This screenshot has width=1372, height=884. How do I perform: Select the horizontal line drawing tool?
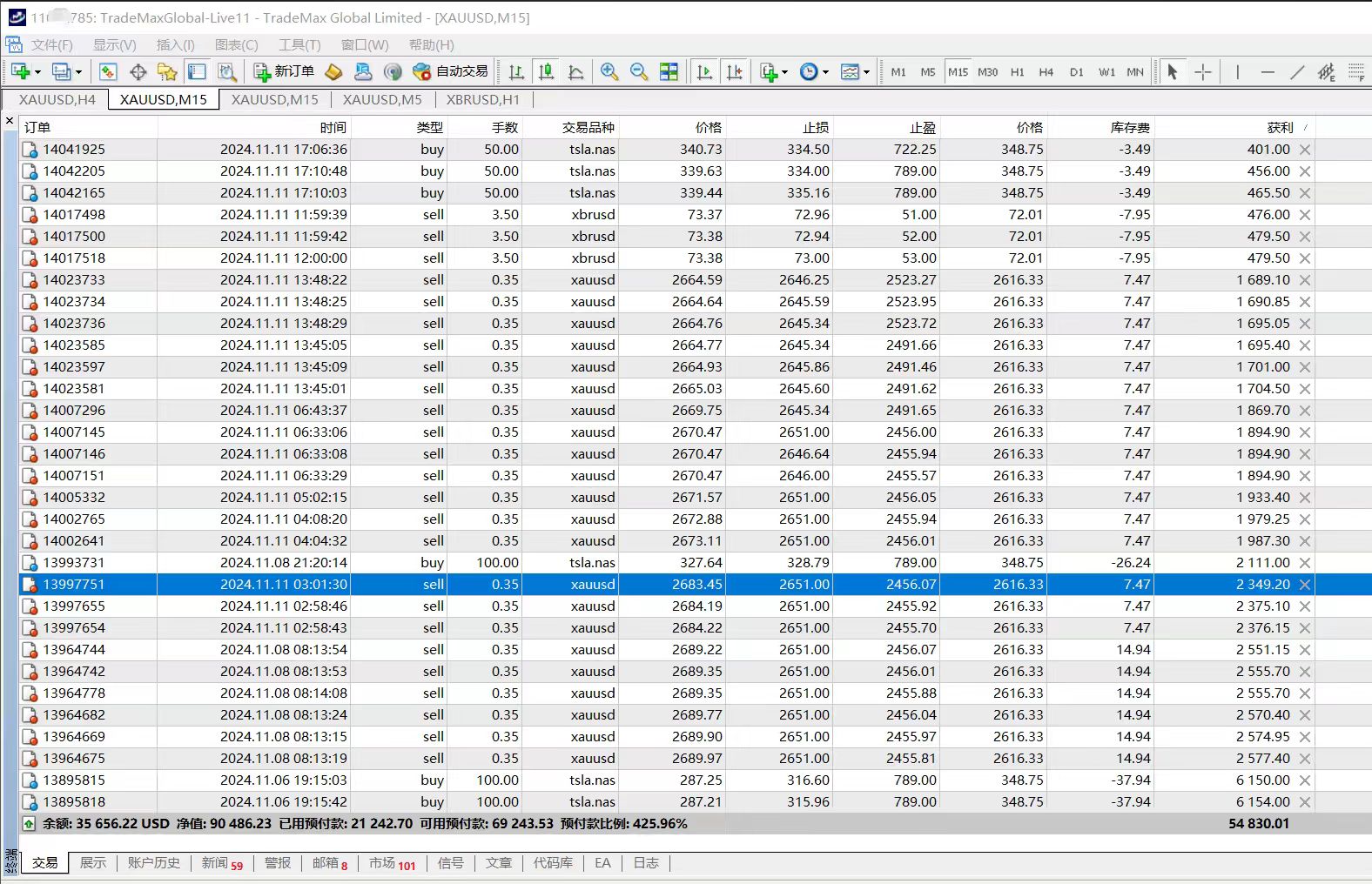(x=1268, y=72)
